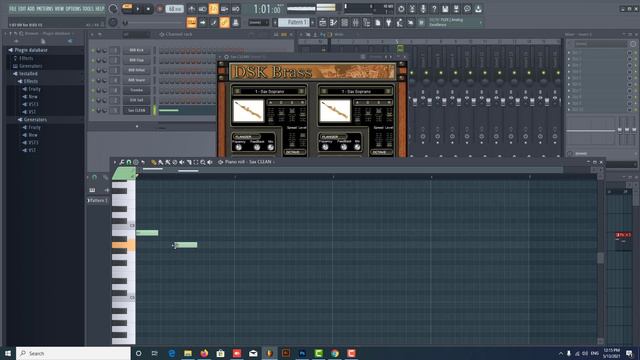Screen dimensions: 640x360
Task: Open FL Studio from the Windows taskbar
Action: point(269,353)
